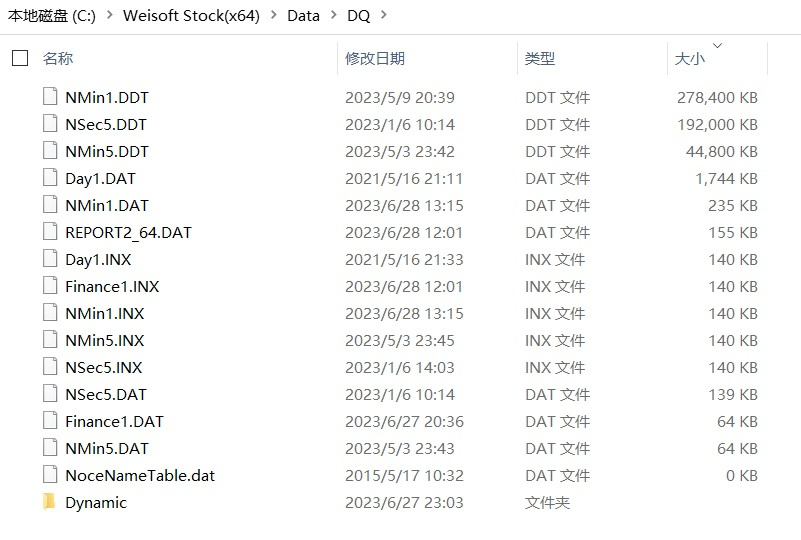
Task: Sort files by the 大小 column header
Action: pyautogui.click(x=689, y=59)
